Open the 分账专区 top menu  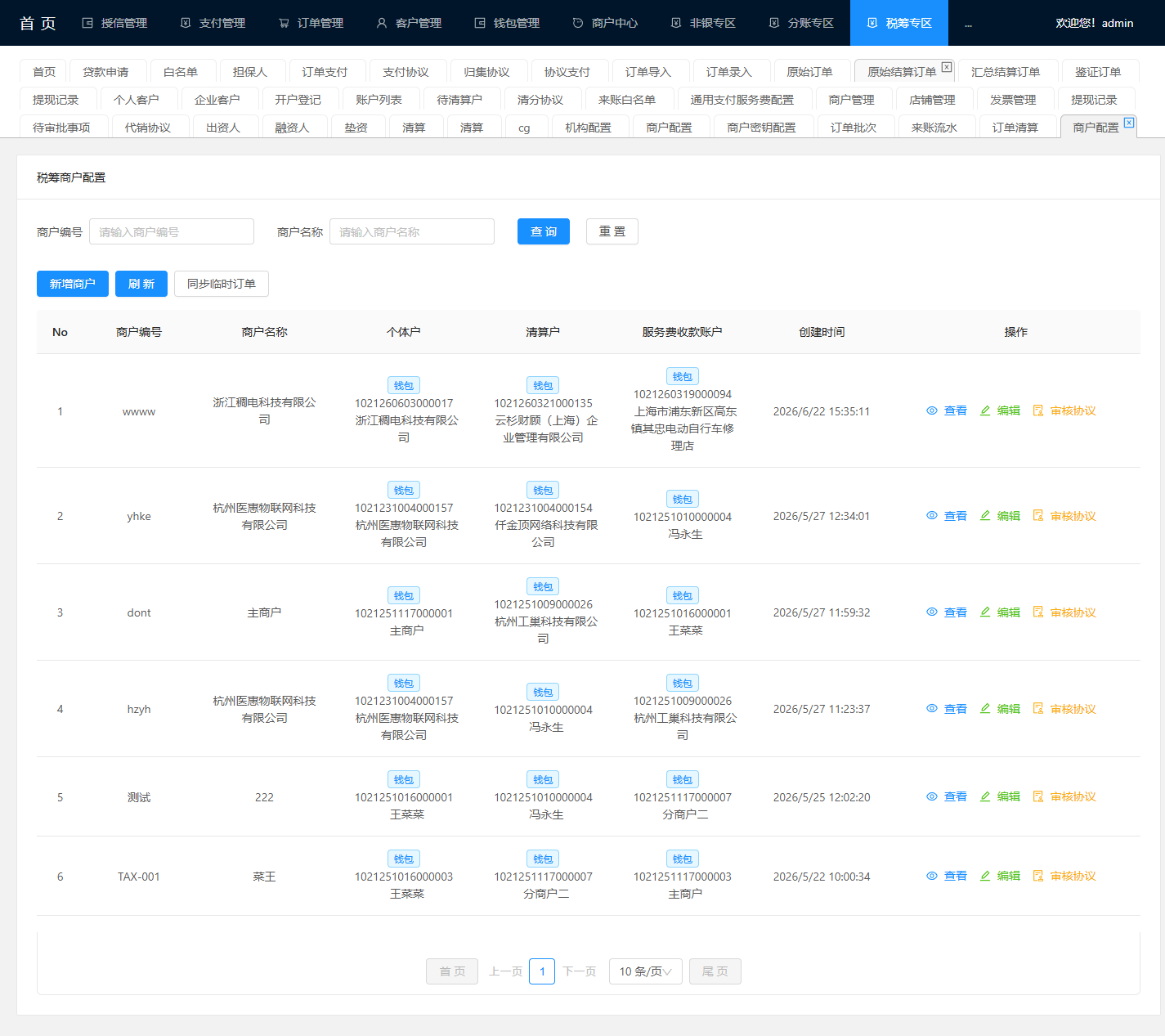point(801,23)
